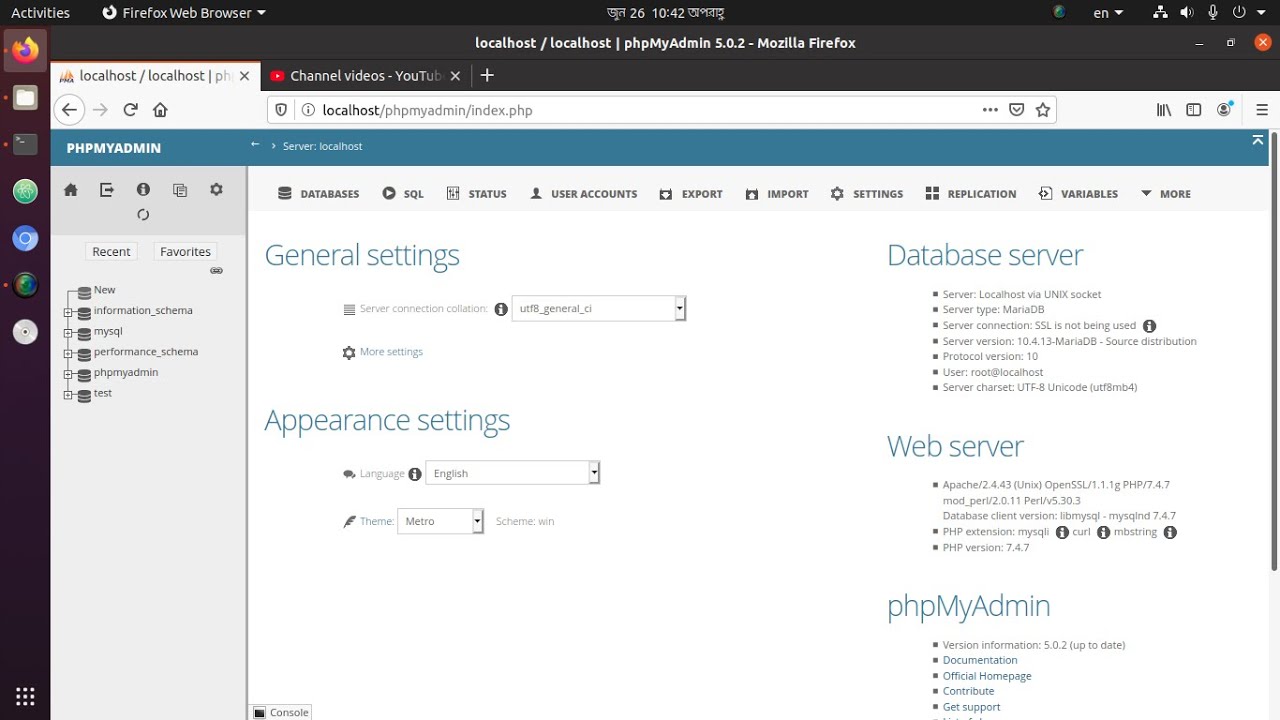Screen dimensions: 1280x720
Task: Open Export tab
Action: pos(691,194)
